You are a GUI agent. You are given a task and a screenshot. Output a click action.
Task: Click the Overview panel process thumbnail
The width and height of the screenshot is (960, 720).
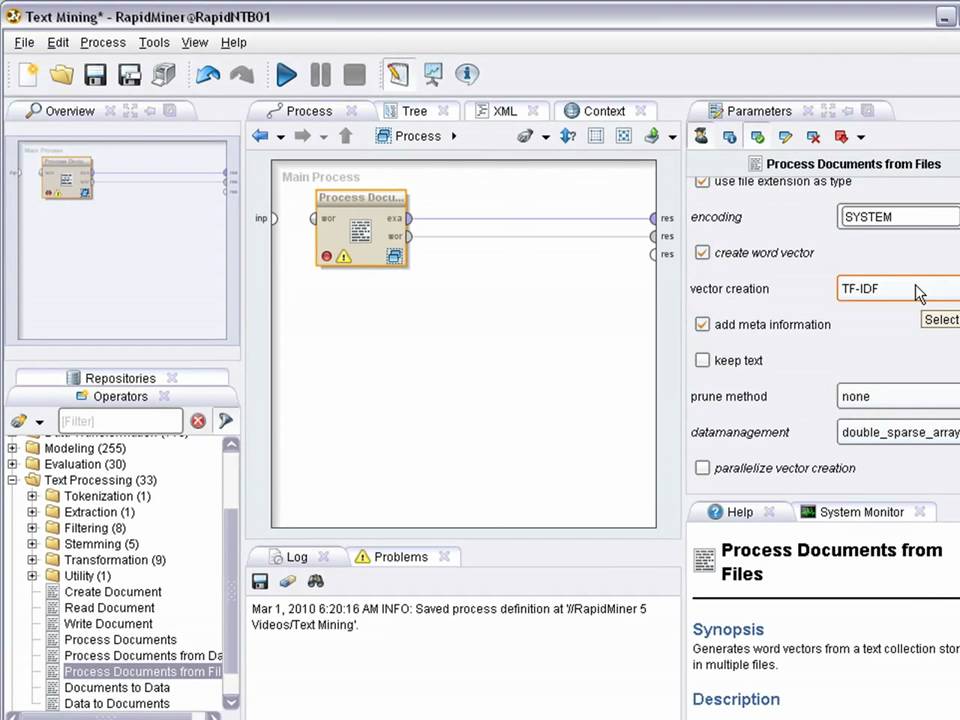coord(67,178)
